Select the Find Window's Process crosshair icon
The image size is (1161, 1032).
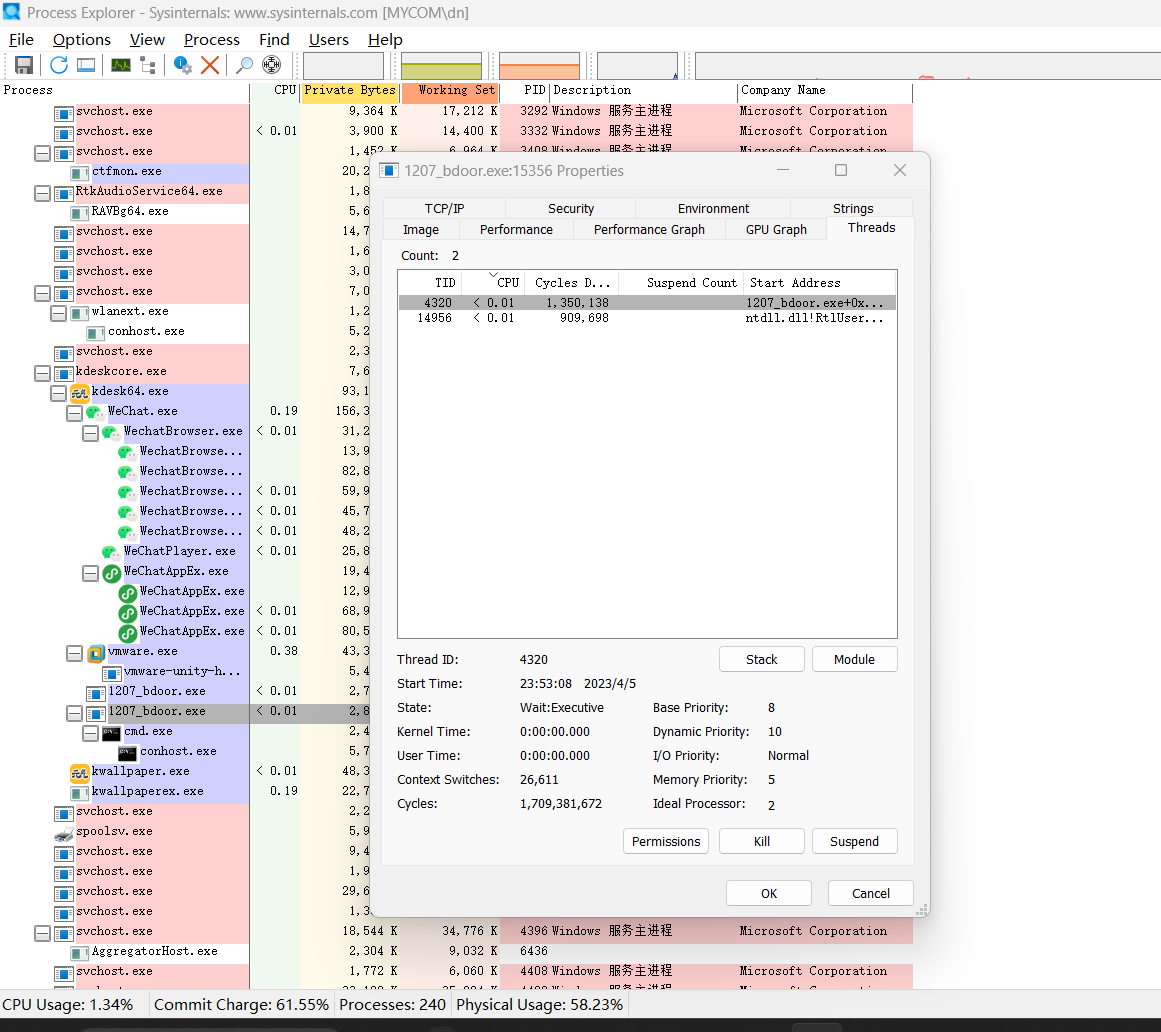coord(271,65)
